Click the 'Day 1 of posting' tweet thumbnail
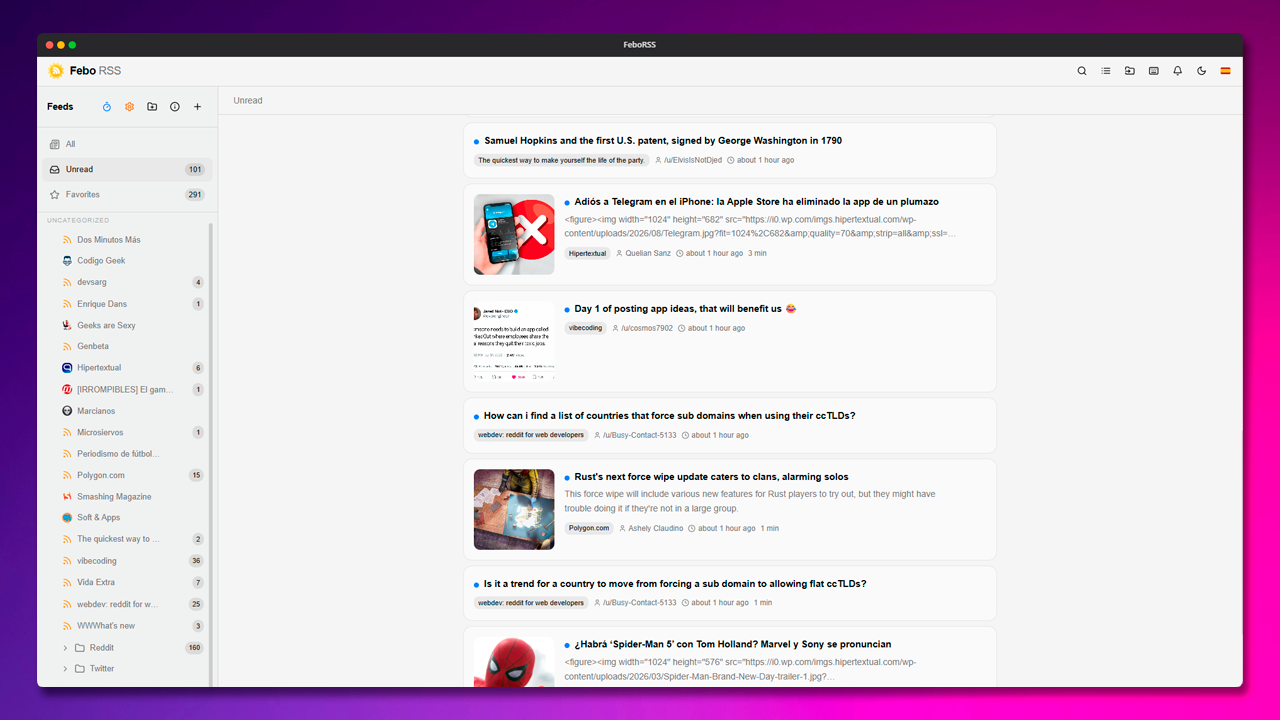1280x720 pixels. pyautogui.click(x=514, y=341)
